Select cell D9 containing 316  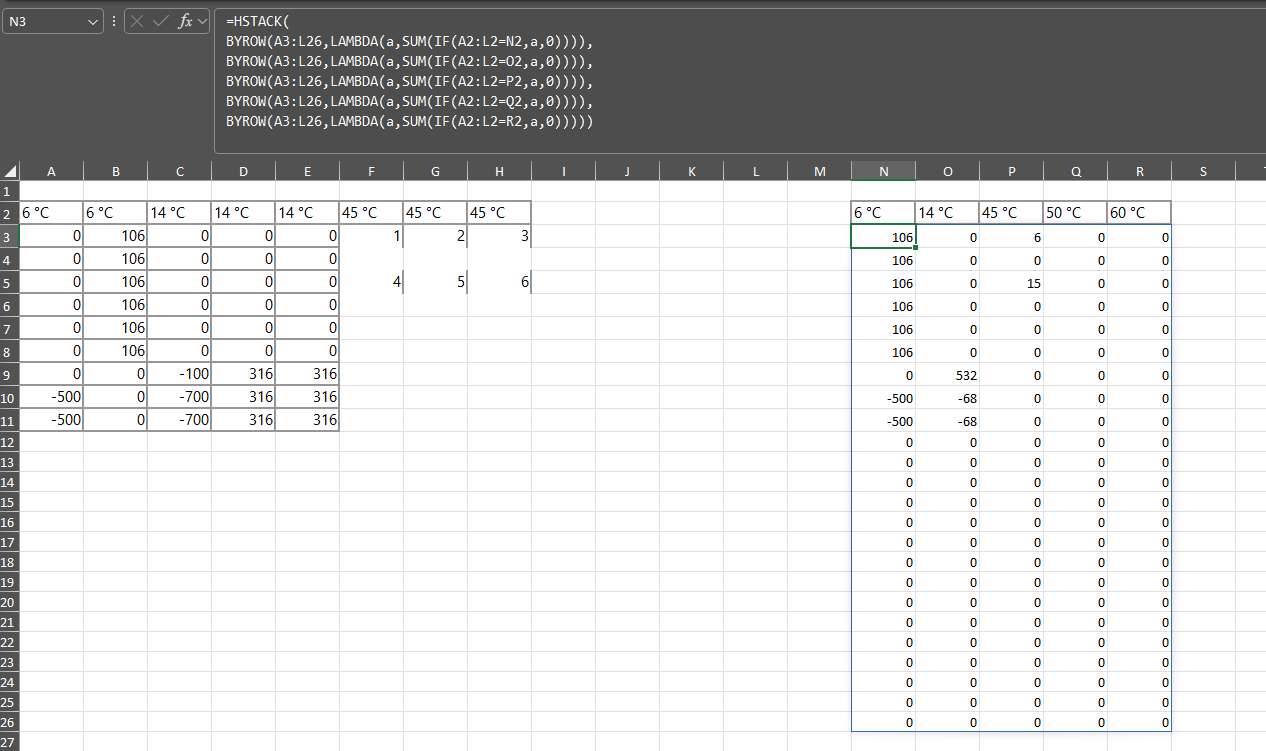(243, 374)
